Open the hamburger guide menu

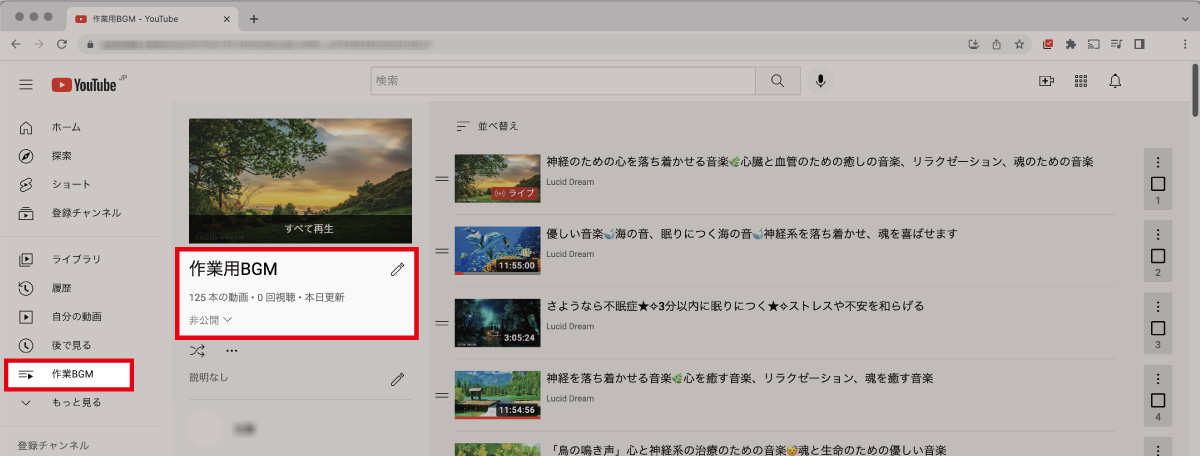tap(26, 84)
